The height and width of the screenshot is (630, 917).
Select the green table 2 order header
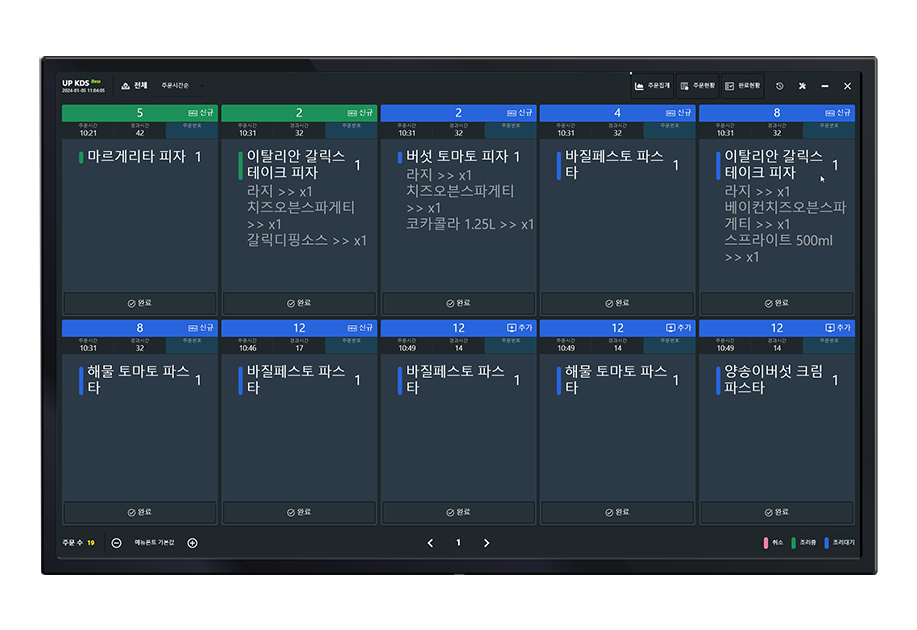point(299,113)
